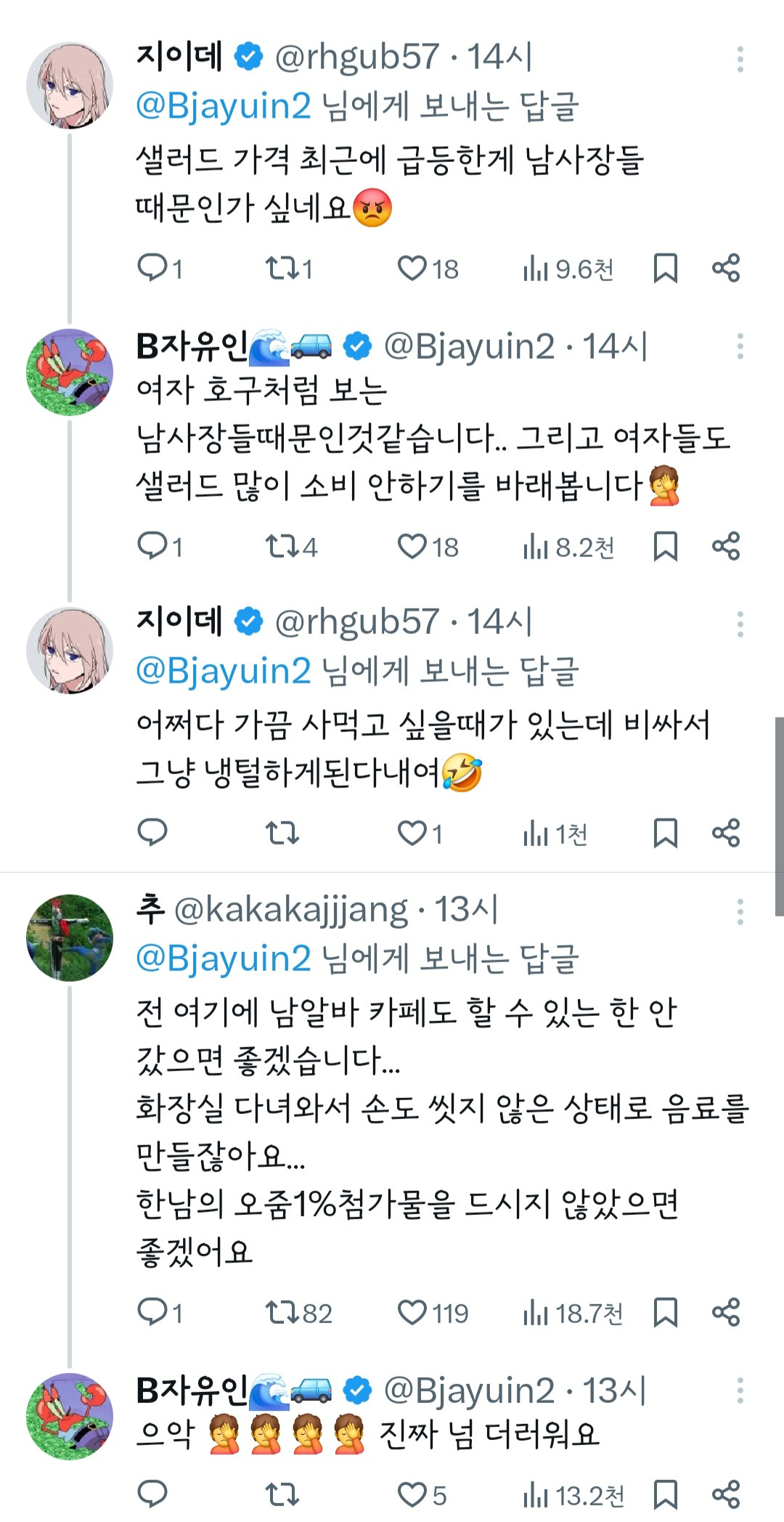Click the page scrollbar on right edge
Image resolution: width=784 pixels, height=1522 pixels.
tap(779, 817)
